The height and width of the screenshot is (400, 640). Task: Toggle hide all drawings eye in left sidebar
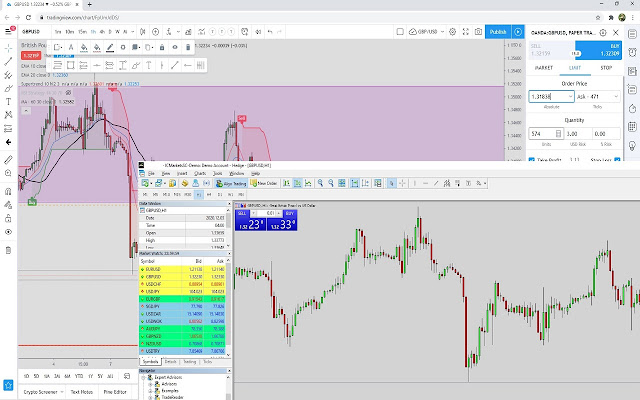[x=8, y=232]
